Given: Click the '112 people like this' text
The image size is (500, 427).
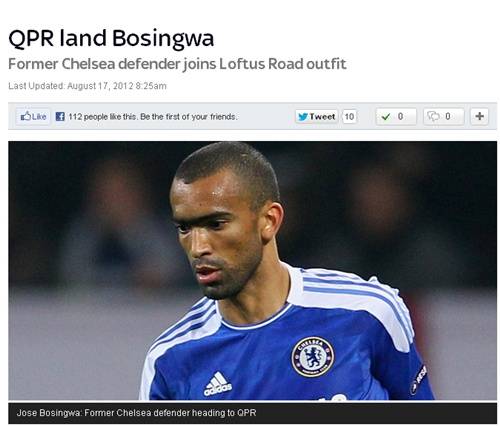Looking at the screenshot, I should click(153, 117).
